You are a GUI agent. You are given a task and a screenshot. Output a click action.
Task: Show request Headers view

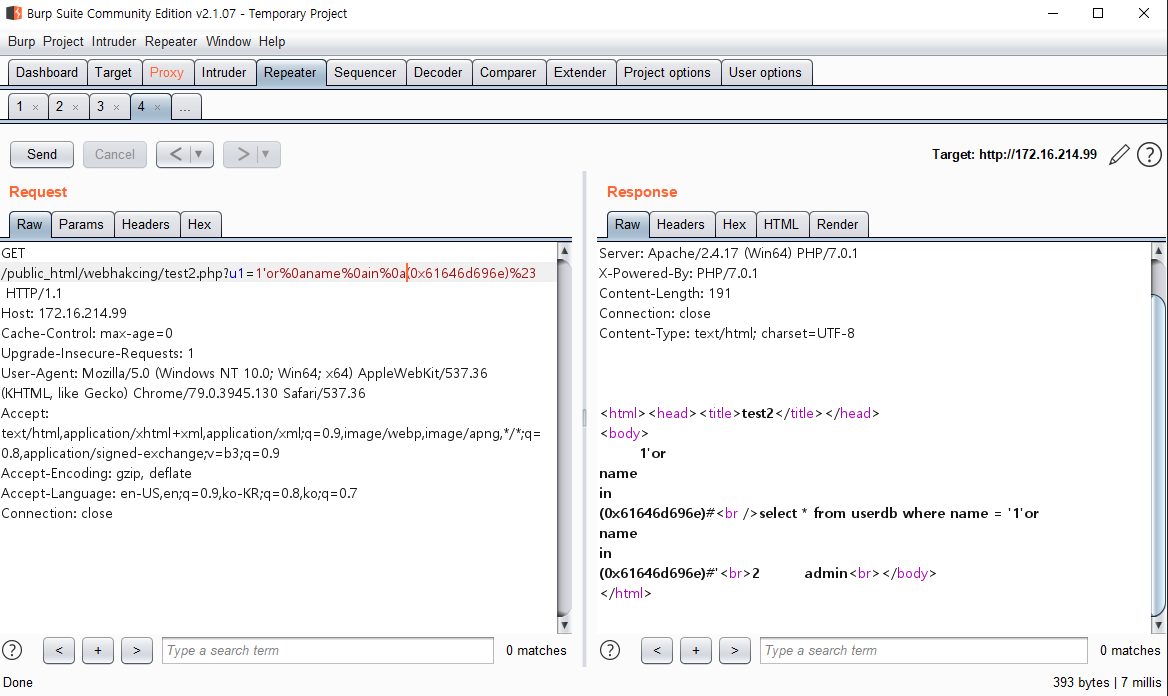pos(146,224)
